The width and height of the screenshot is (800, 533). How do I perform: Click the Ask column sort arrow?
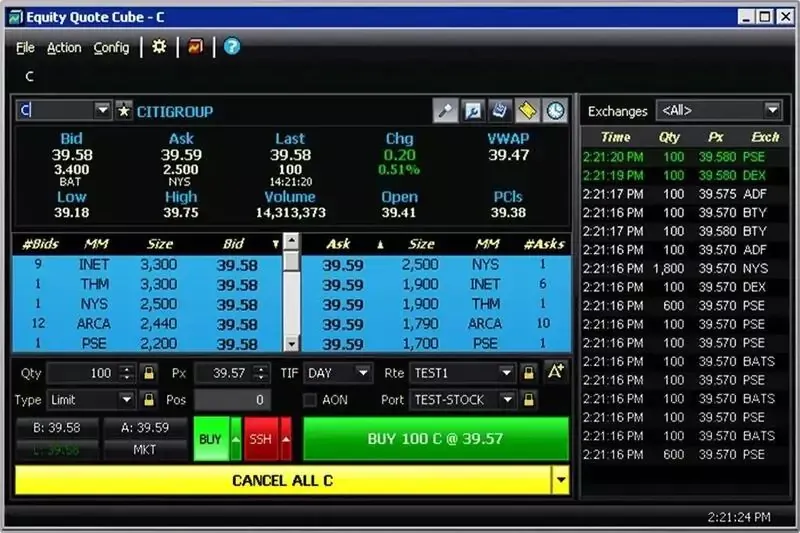(380, 244)
